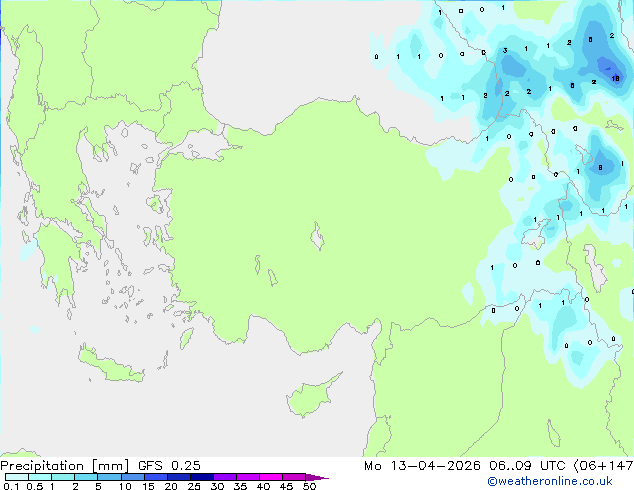The width and height of the screenshot is (634, 490).
Task: Click the '25' legend scale label
Action: (x=194, y=486)
